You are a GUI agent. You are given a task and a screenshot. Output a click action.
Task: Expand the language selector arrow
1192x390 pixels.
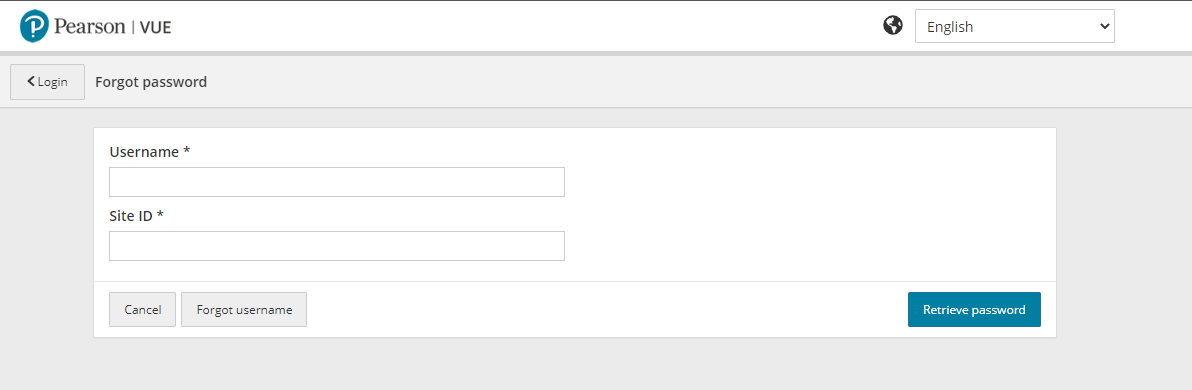pyautogui.click(x=1104, y=27)
